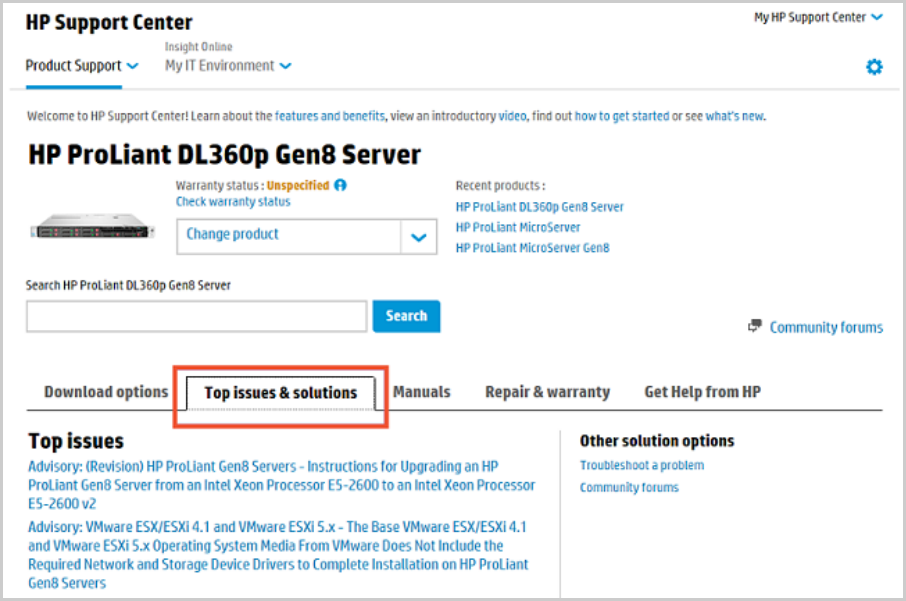Image resolution: width=906 pixels, height=601 pixels.
Task: Open the features and benefits link
Action: coord(329,116)
